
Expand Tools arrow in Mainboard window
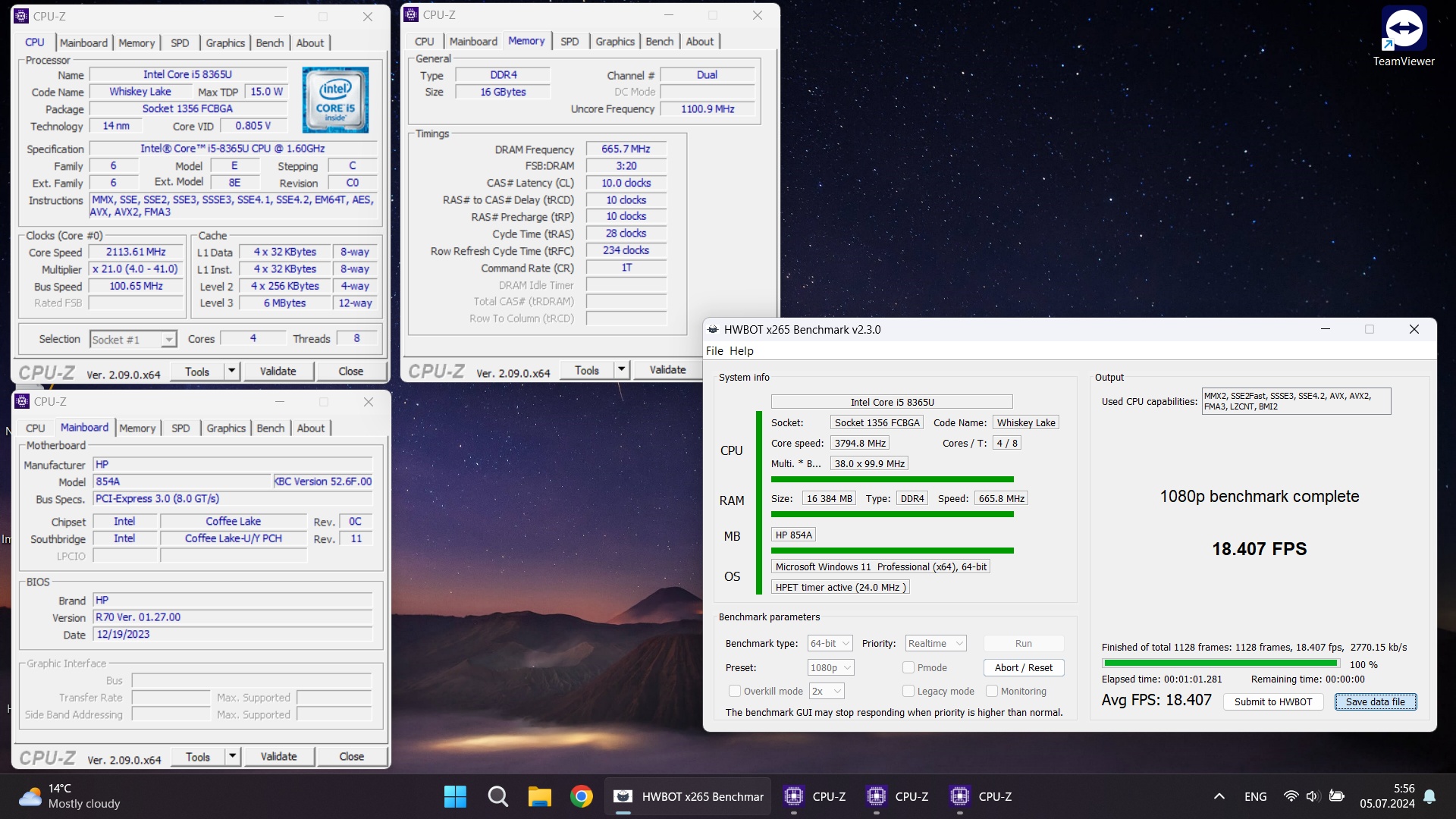point(232,756)
